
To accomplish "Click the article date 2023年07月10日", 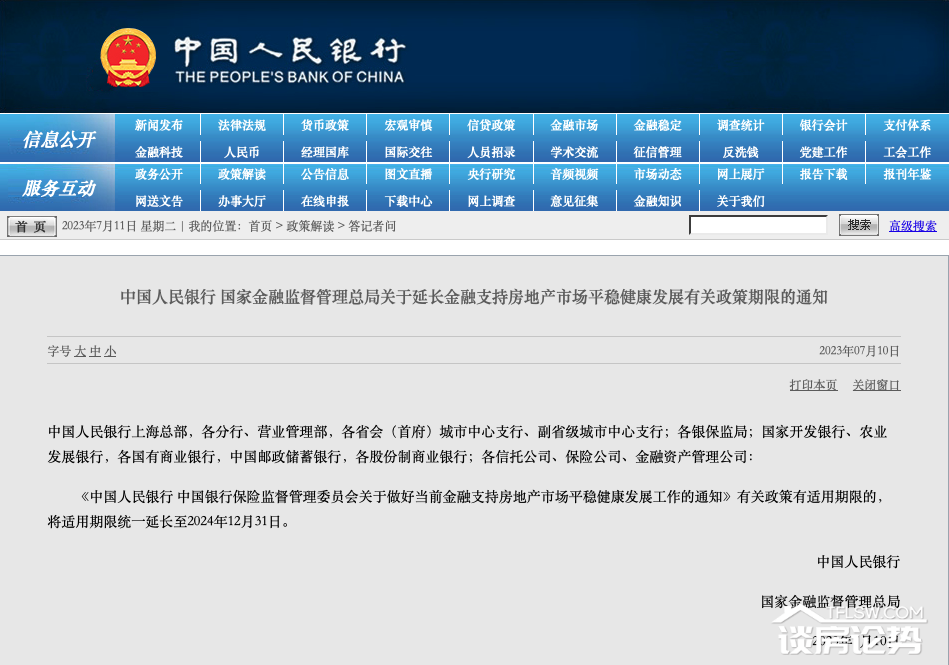I will point(859,351).
